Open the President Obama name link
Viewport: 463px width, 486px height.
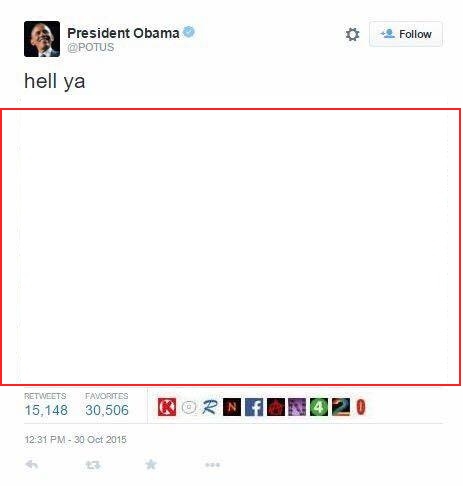pos(123,33)
